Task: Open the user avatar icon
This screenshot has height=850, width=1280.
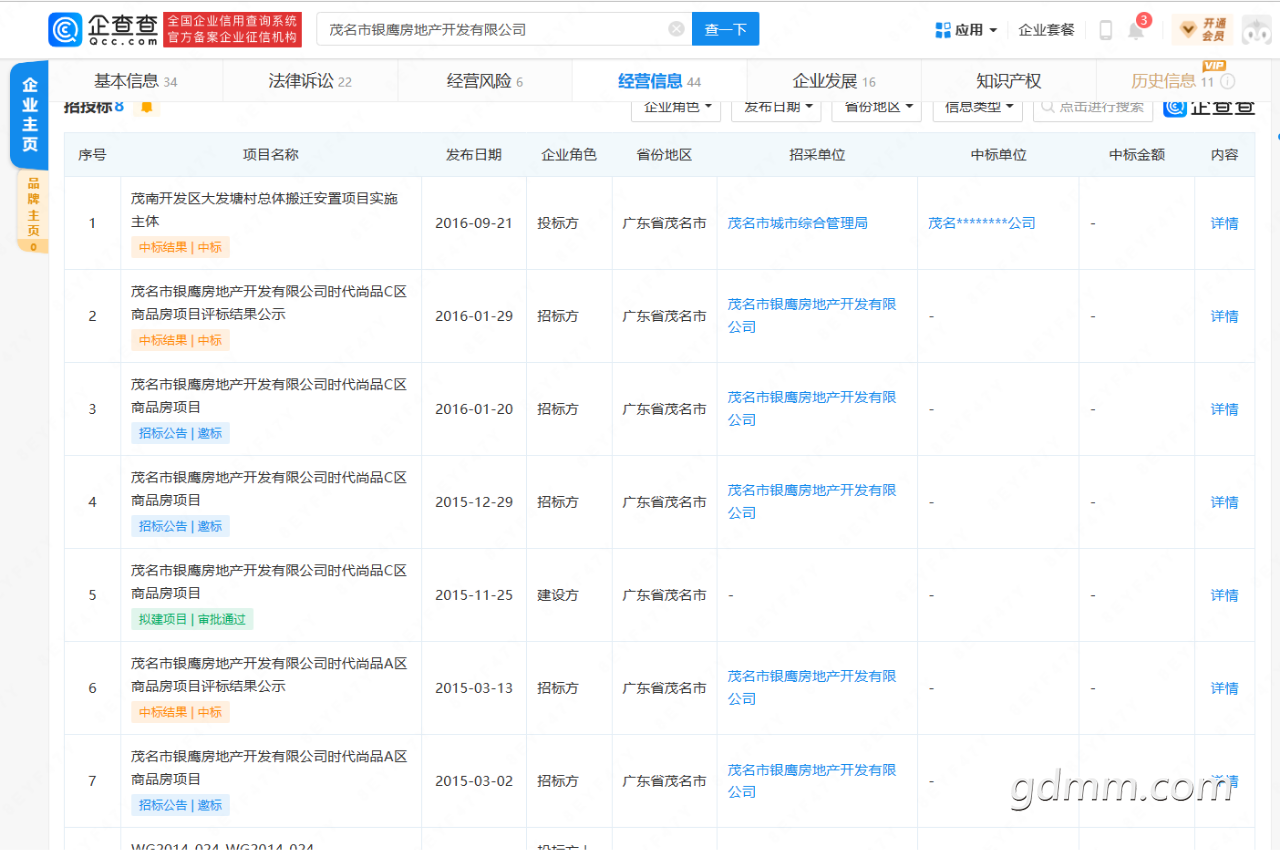Action: [1257, 30]
